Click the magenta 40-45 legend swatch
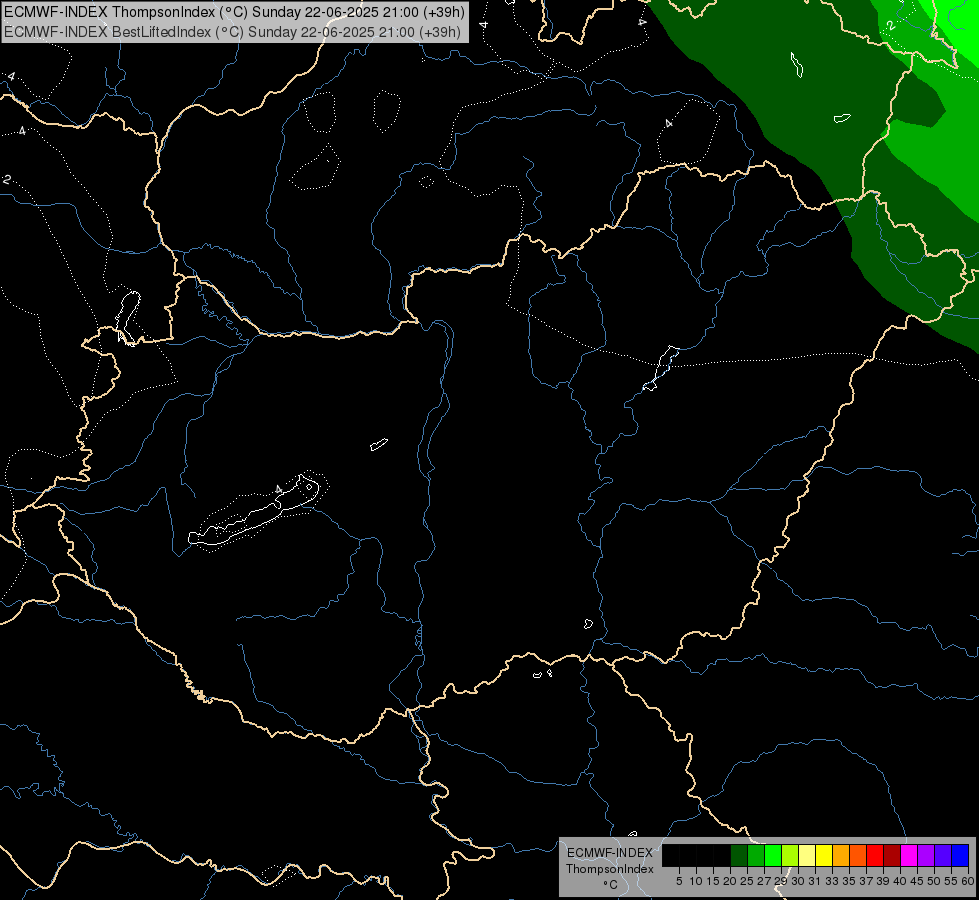Screen dimensions: 979x900 909,855
